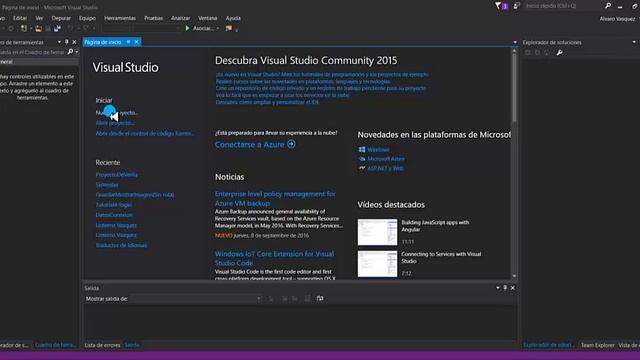The image size is (640, 360).
Task: Click the magnifier icon in Quick Launch
Action: point(608,6)
